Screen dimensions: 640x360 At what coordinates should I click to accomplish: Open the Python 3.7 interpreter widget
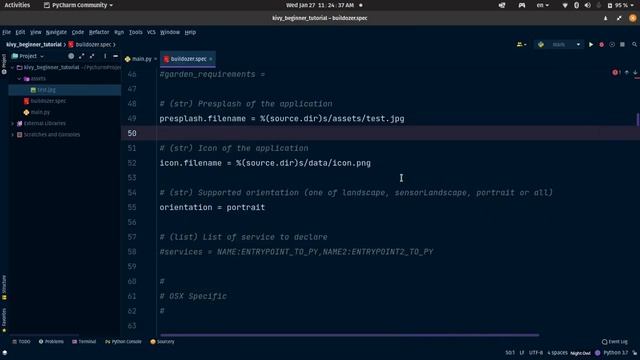pos(616,353)
